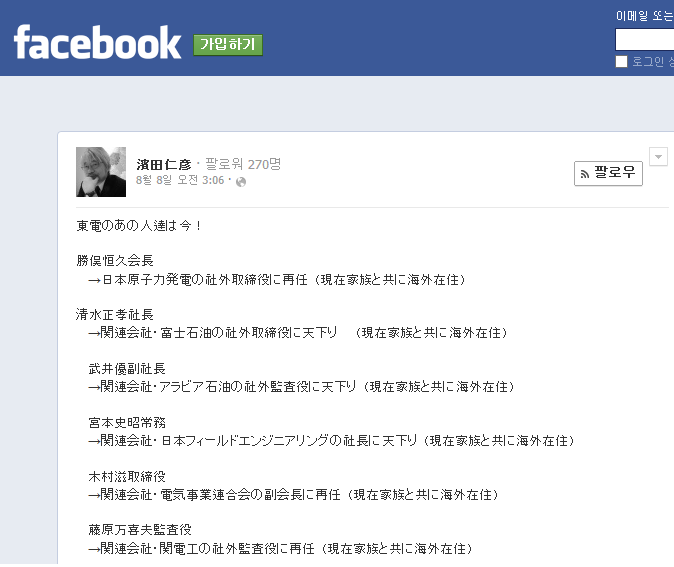Image resolution: width=674 pixels, height=567 pixels.
Task: Follow the author with the 팔로우 button
Action: click(x=608, y=173)
